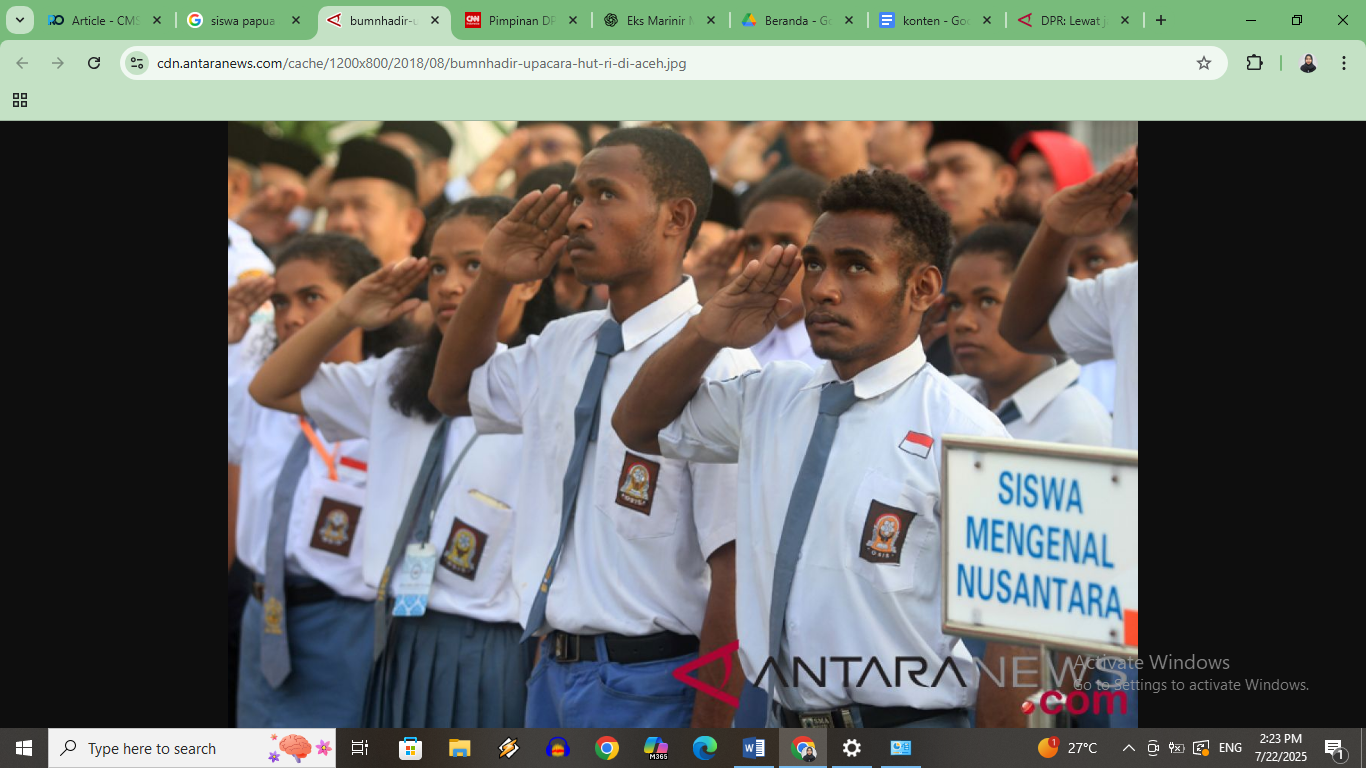Show hidden system tray icons

[x=1128, y=748]
